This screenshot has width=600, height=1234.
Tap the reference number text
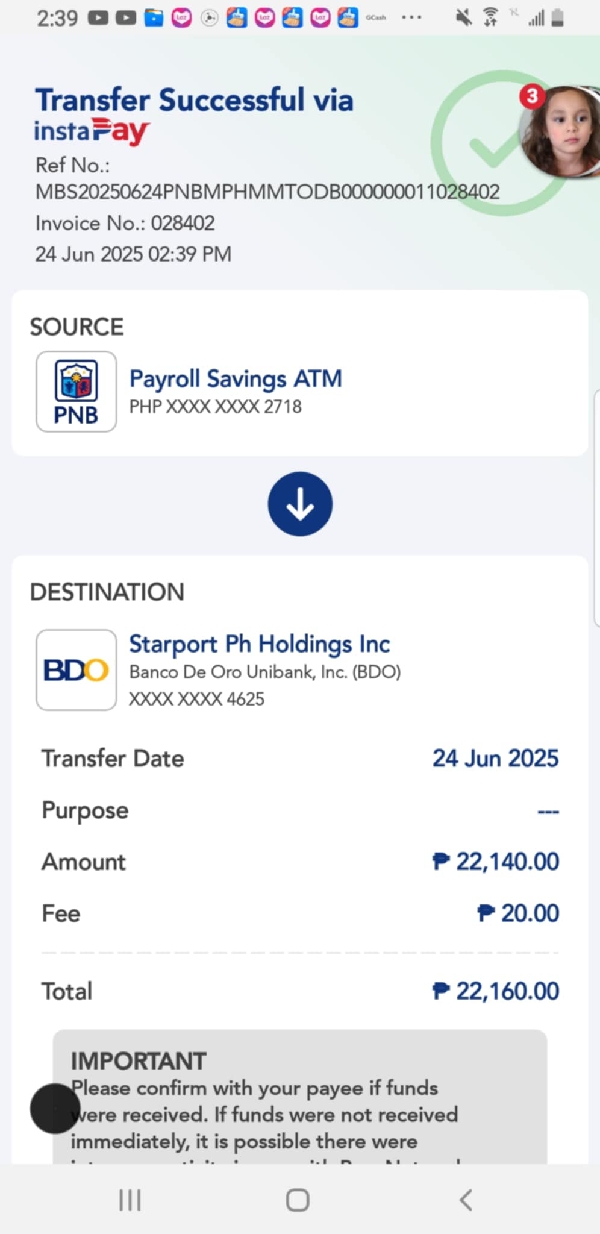(267, 191)
